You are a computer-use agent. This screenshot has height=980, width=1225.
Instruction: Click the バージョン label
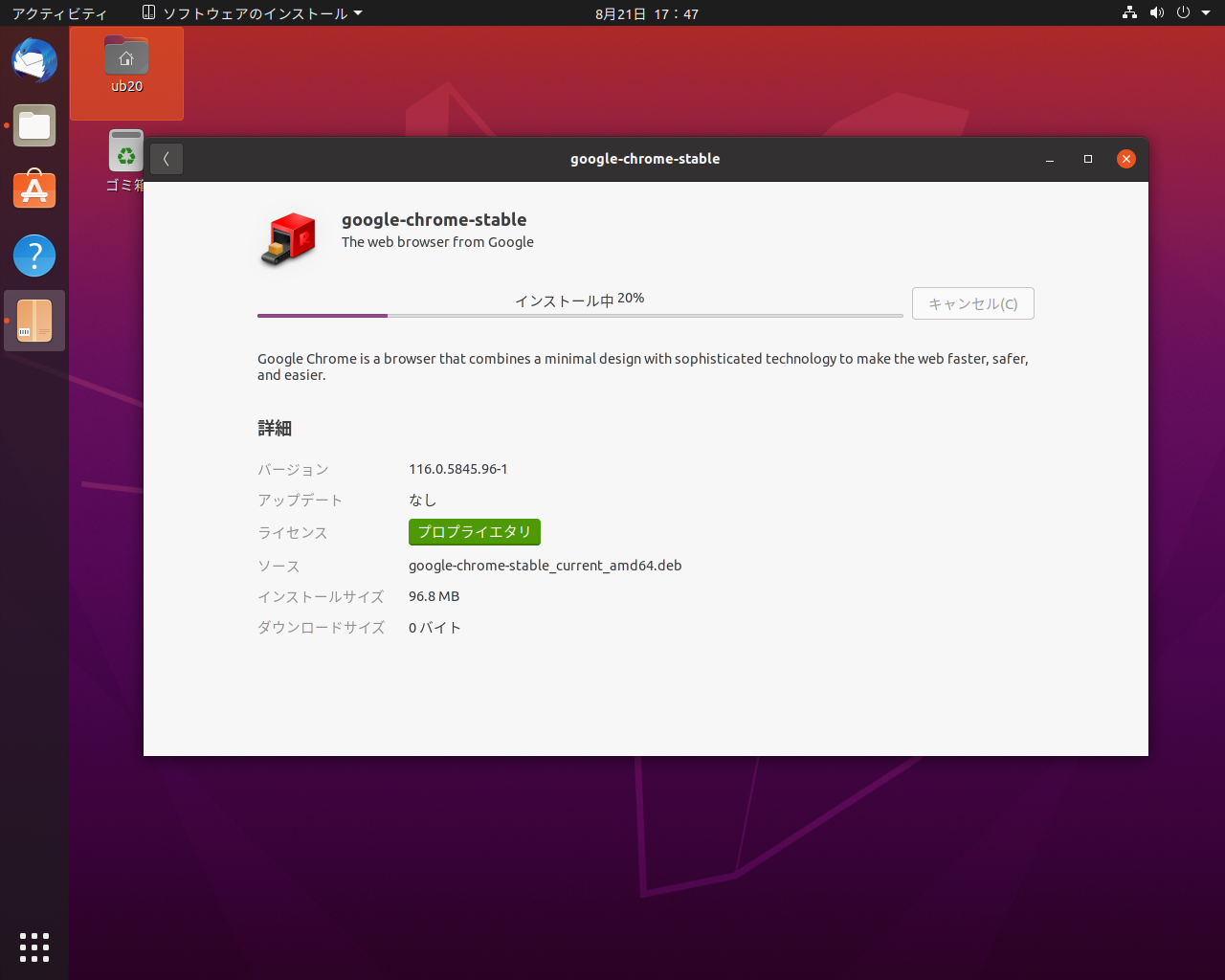coord(293,469)
